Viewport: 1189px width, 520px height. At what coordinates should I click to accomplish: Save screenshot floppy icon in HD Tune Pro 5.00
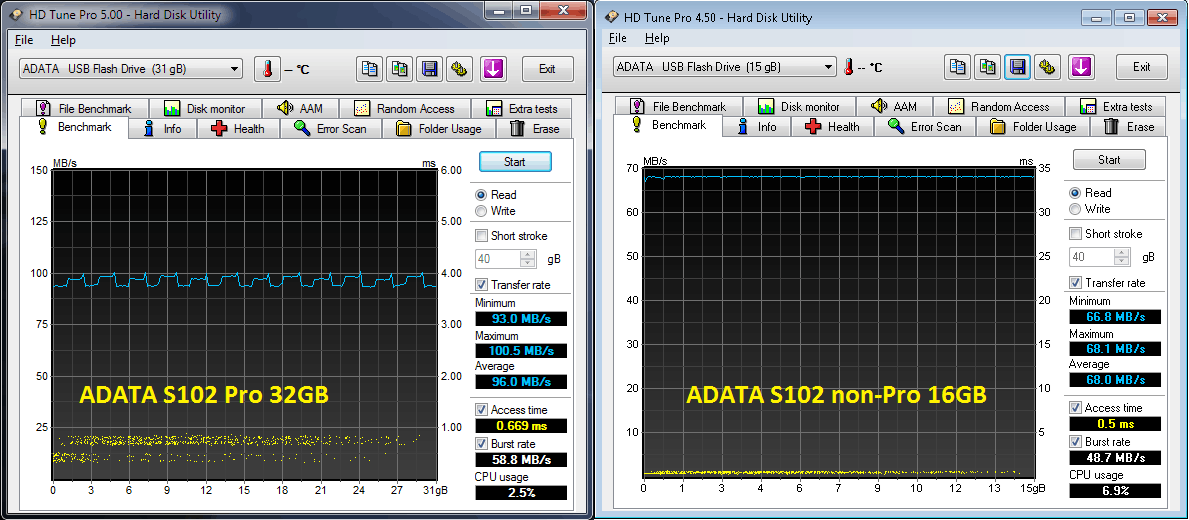point(429,69)
